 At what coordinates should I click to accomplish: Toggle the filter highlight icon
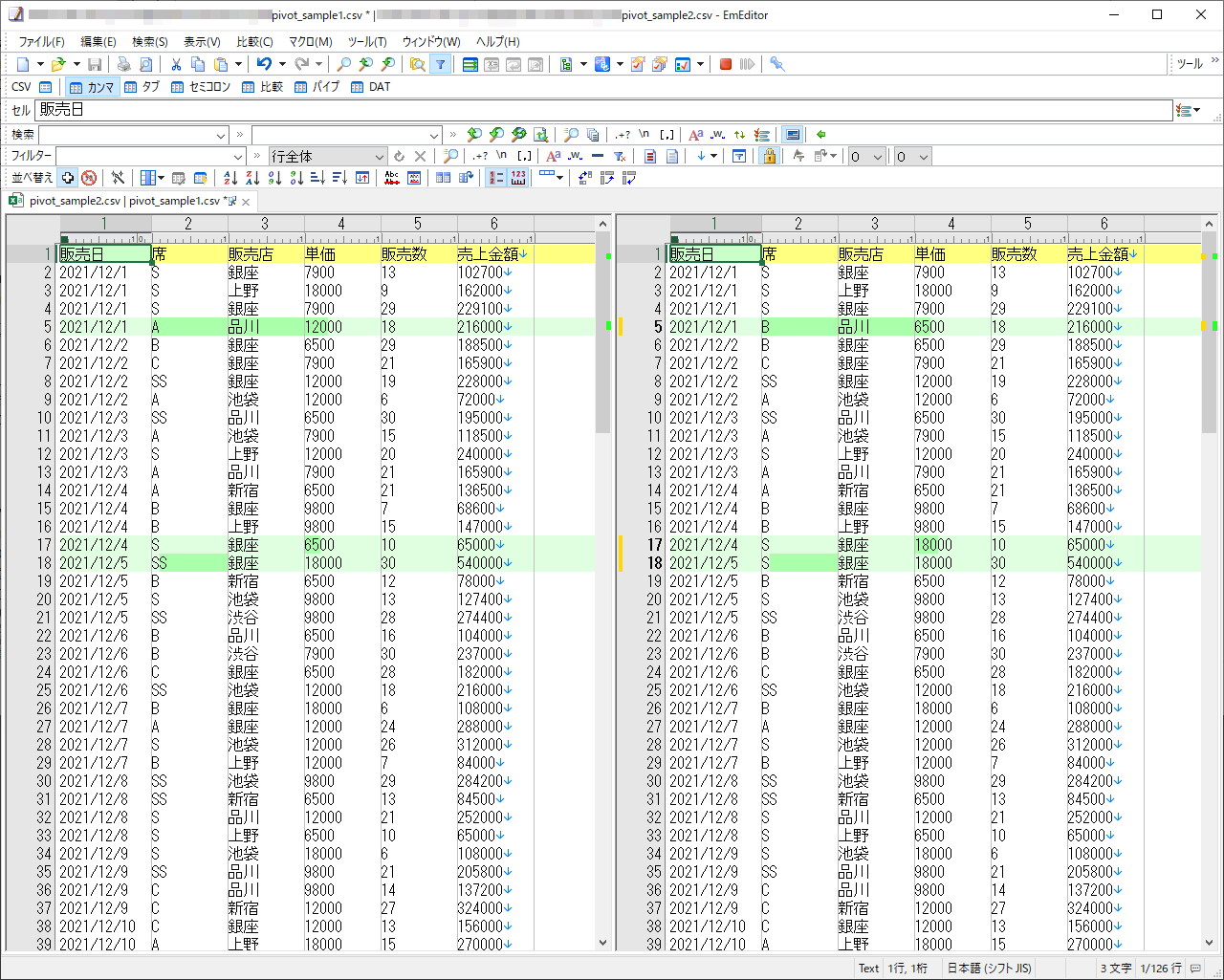(649, 156)
